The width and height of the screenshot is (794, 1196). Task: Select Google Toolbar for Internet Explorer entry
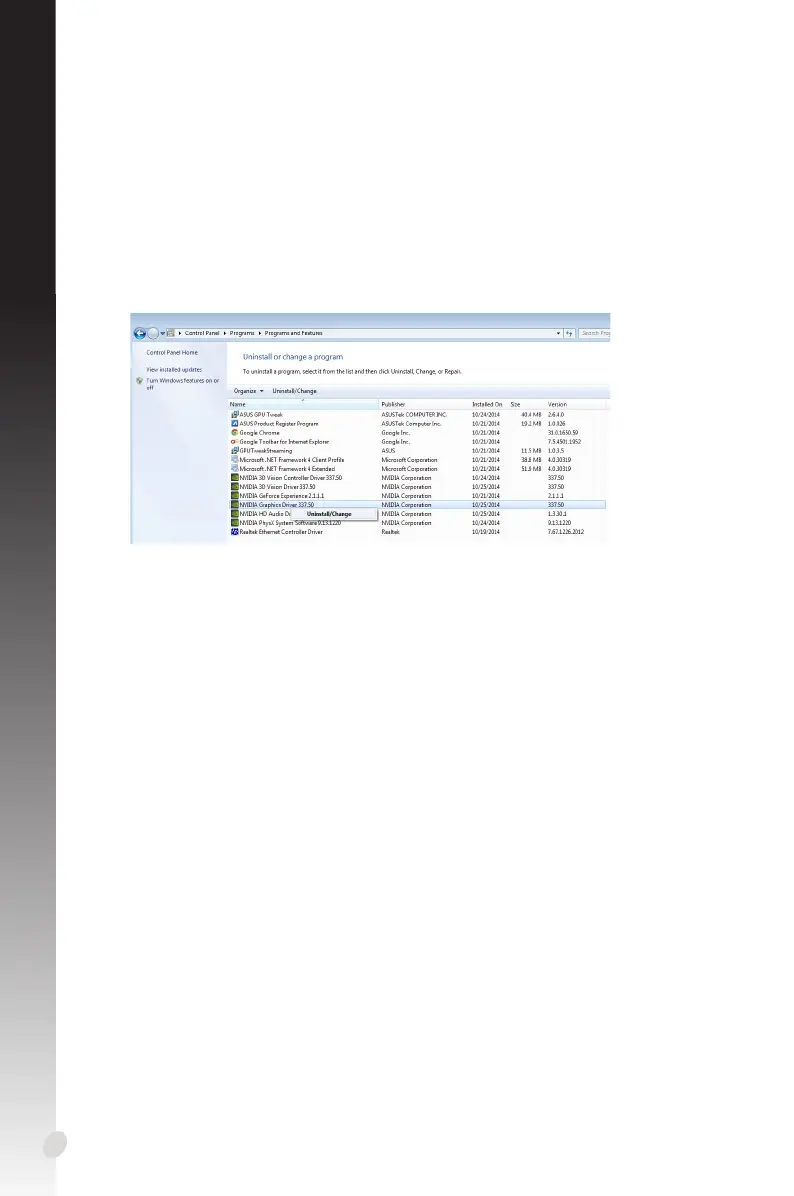coord(284,442)
